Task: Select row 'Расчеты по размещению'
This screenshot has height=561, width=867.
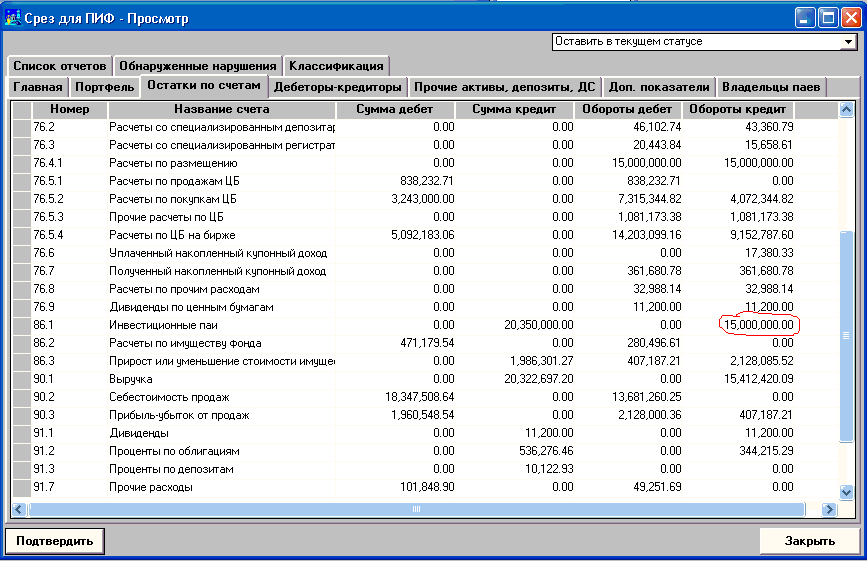Action: click(x=425, y=163)
